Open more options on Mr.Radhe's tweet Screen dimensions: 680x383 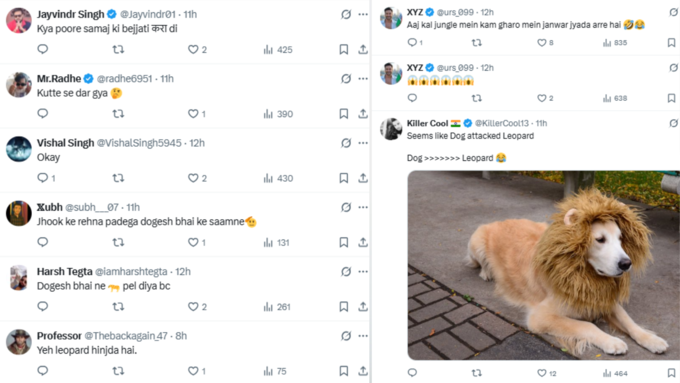tap(363, 79)
